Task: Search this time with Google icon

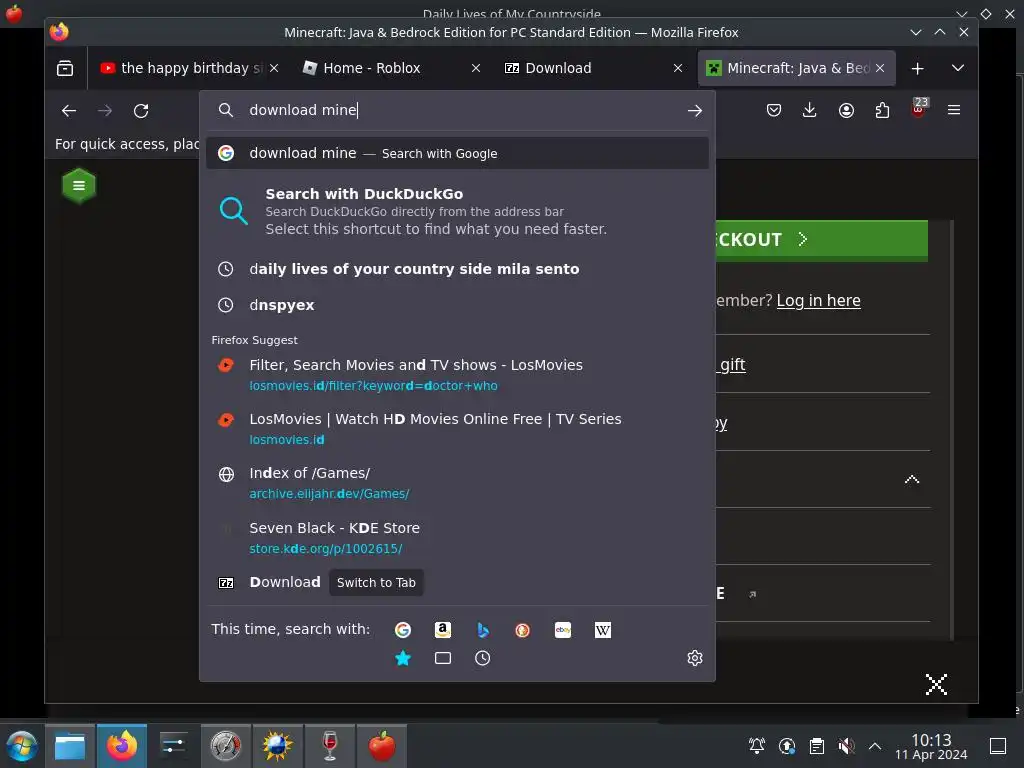Action: click(x=403, y=630)
